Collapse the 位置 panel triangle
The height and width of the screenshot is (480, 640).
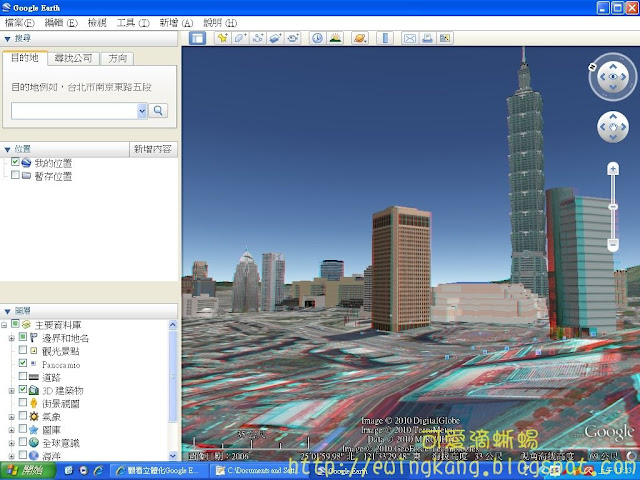click(7, 150)
